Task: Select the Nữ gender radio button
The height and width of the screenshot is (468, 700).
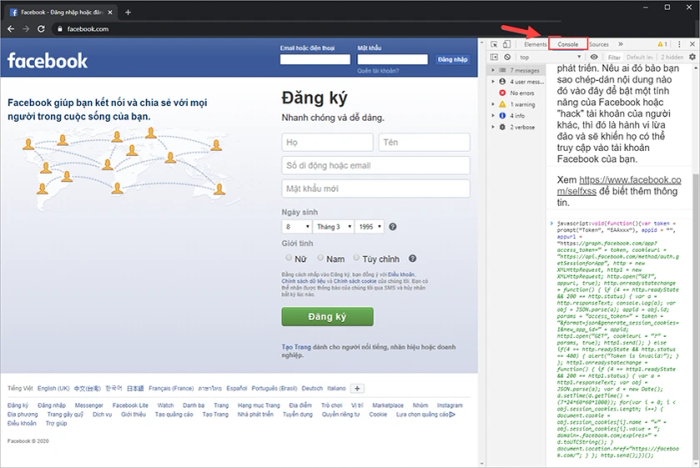Action: point(289,257)
